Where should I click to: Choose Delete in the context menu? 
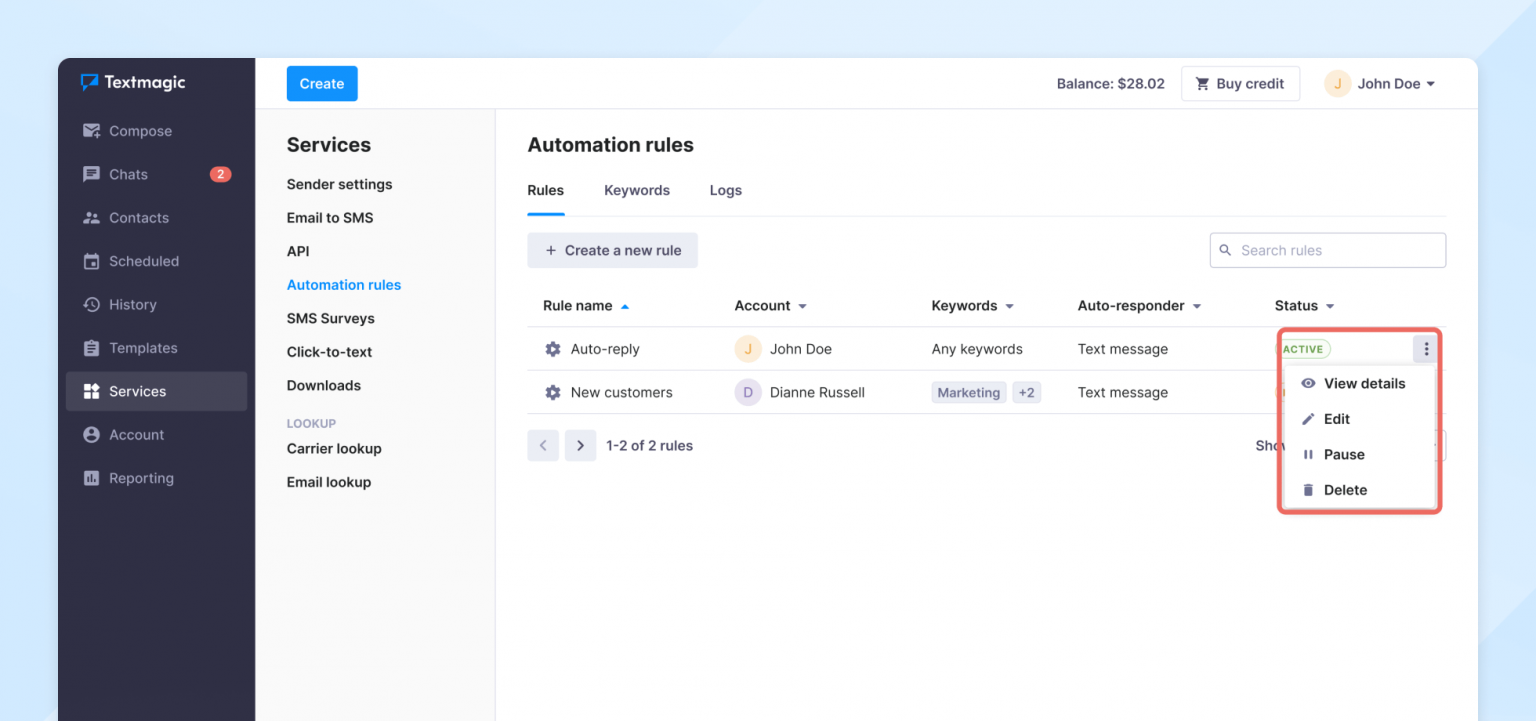(x=1346, y=490)
